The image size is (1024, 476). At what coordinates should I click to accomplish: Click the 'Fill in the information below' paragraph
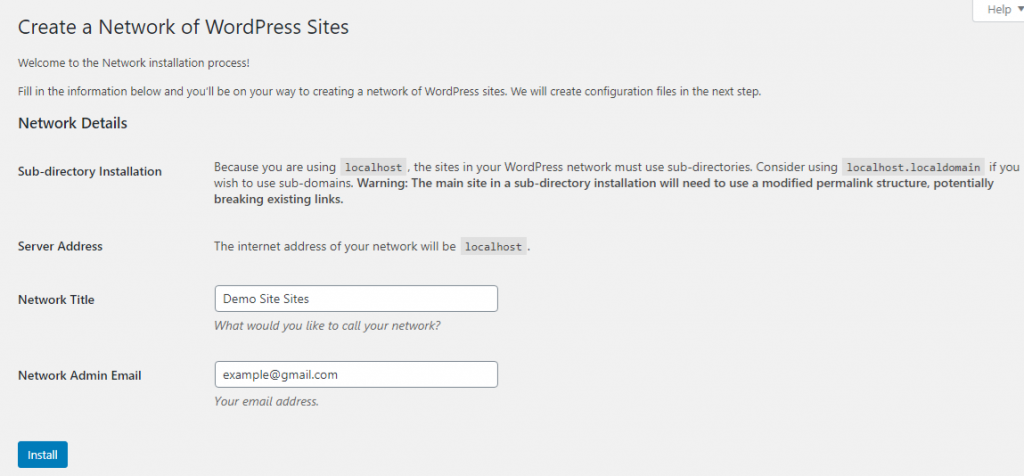click(x=389, y=91)
